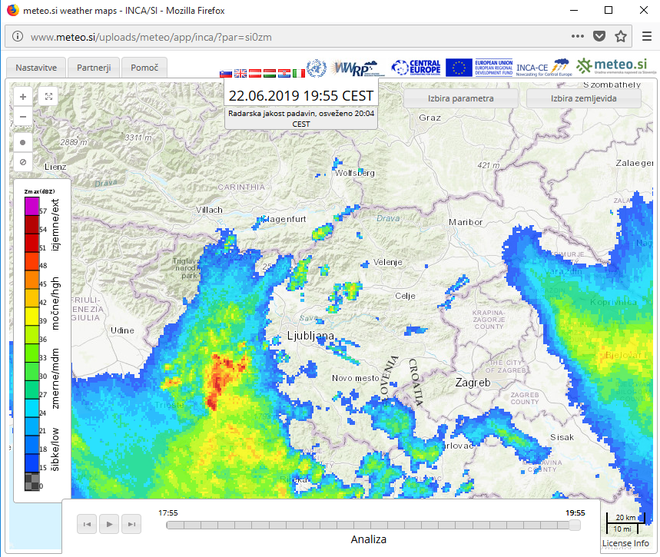Screen dimensions: 660x557
Task: Click the filled dot marker tool
Action: [x=23, y=143]
